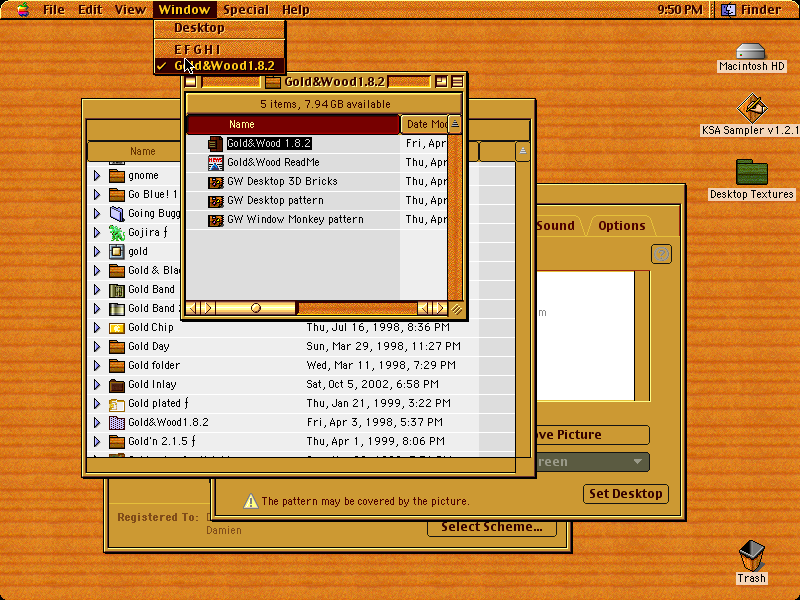800x600 pixels.
Task: Click the Going Buggy item icon
Action: 117,214
